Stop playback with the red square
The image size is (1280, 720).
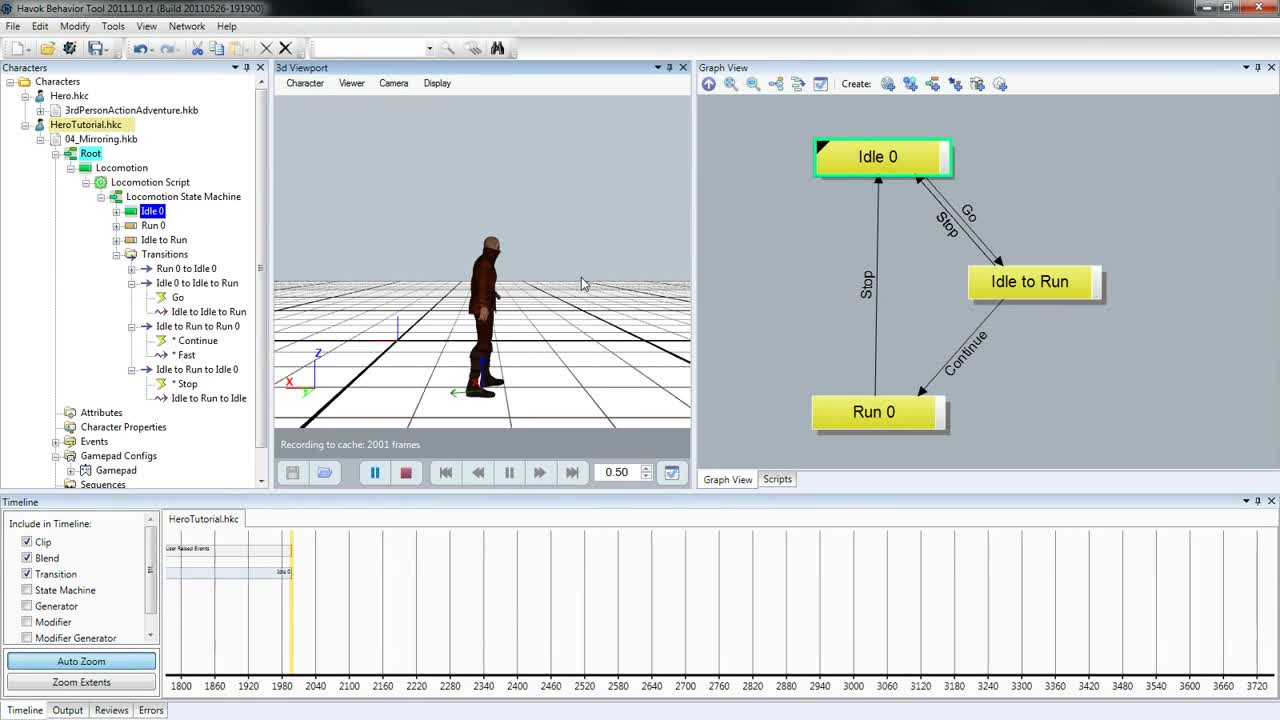pos(406,473)
